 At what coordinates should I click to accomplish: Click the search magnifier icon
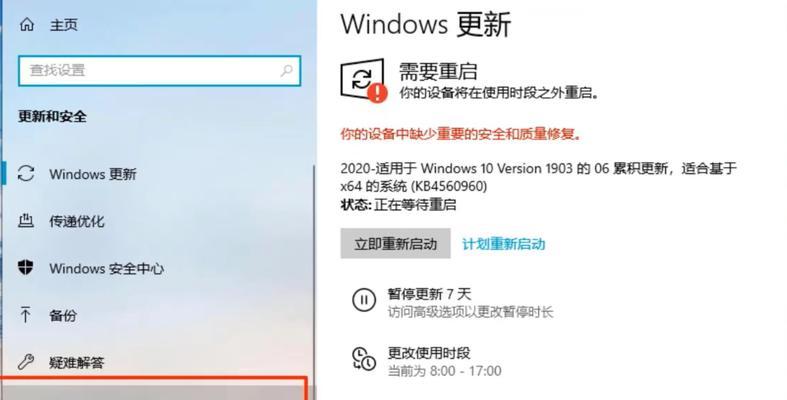287,70
